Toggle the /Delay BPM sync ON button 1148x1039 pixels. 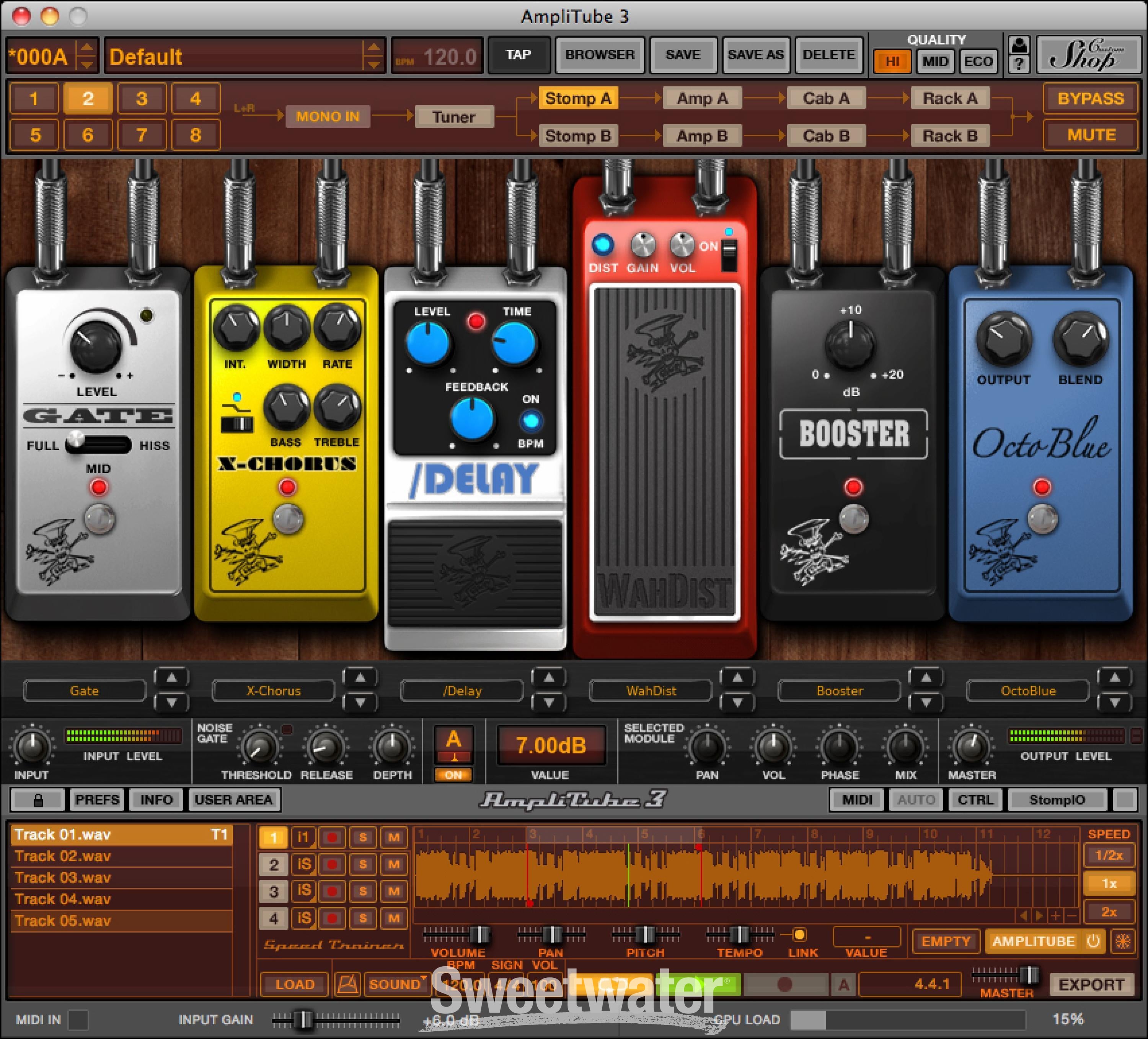tap(531, 421)
